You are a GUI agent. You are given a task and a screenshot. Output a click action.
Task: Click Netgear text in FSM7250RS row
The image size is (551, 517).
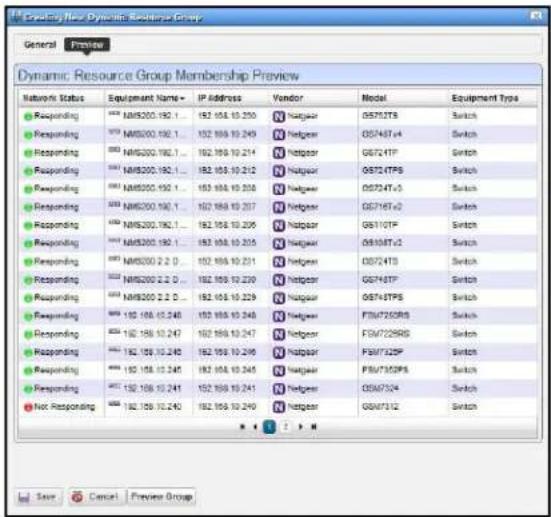(303, 316)
